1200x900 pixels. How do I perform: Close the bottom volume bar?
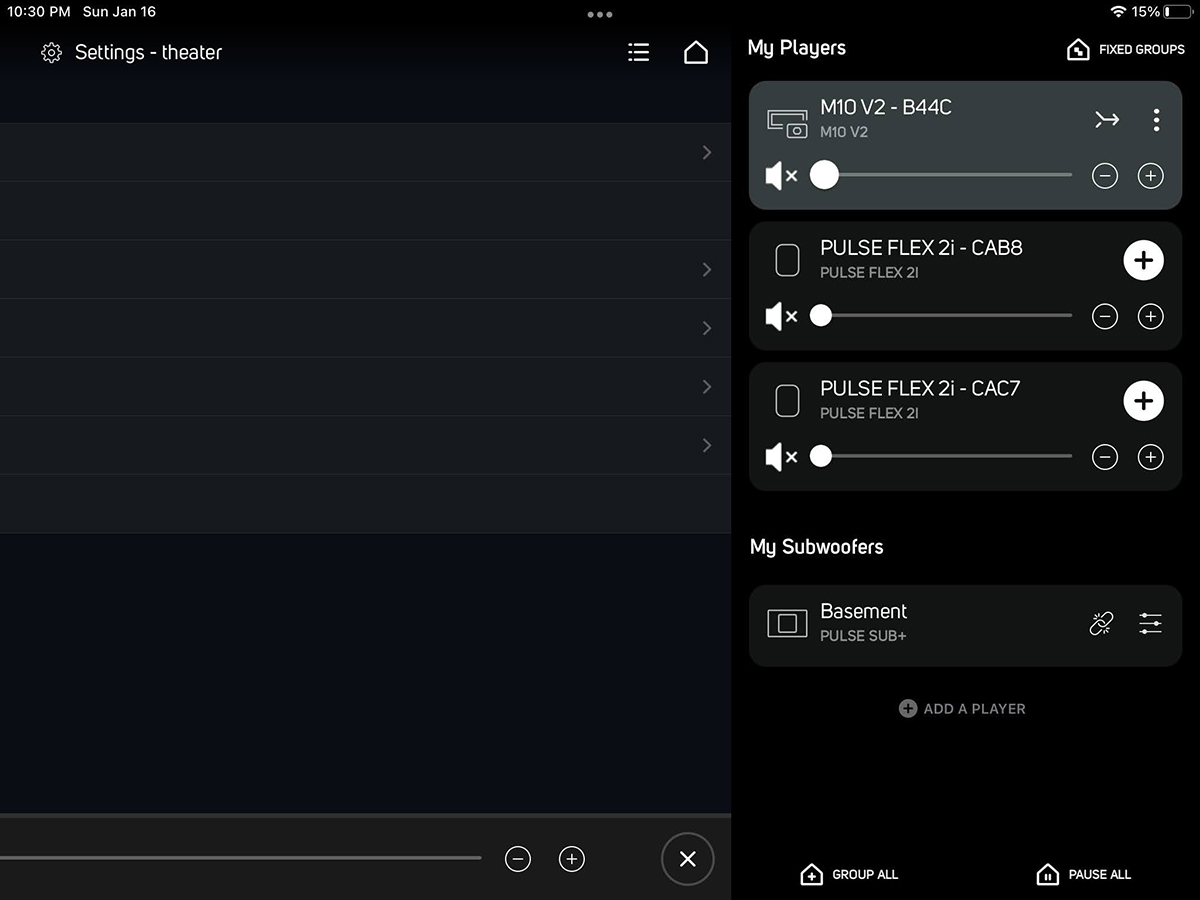(688, 859)
